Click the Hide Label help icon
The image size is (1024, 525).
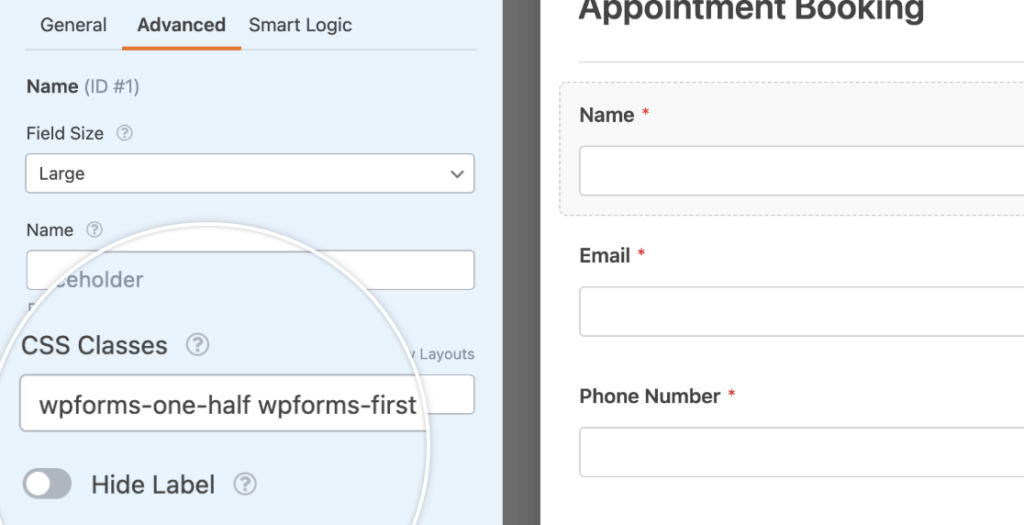tap(245, 484)
